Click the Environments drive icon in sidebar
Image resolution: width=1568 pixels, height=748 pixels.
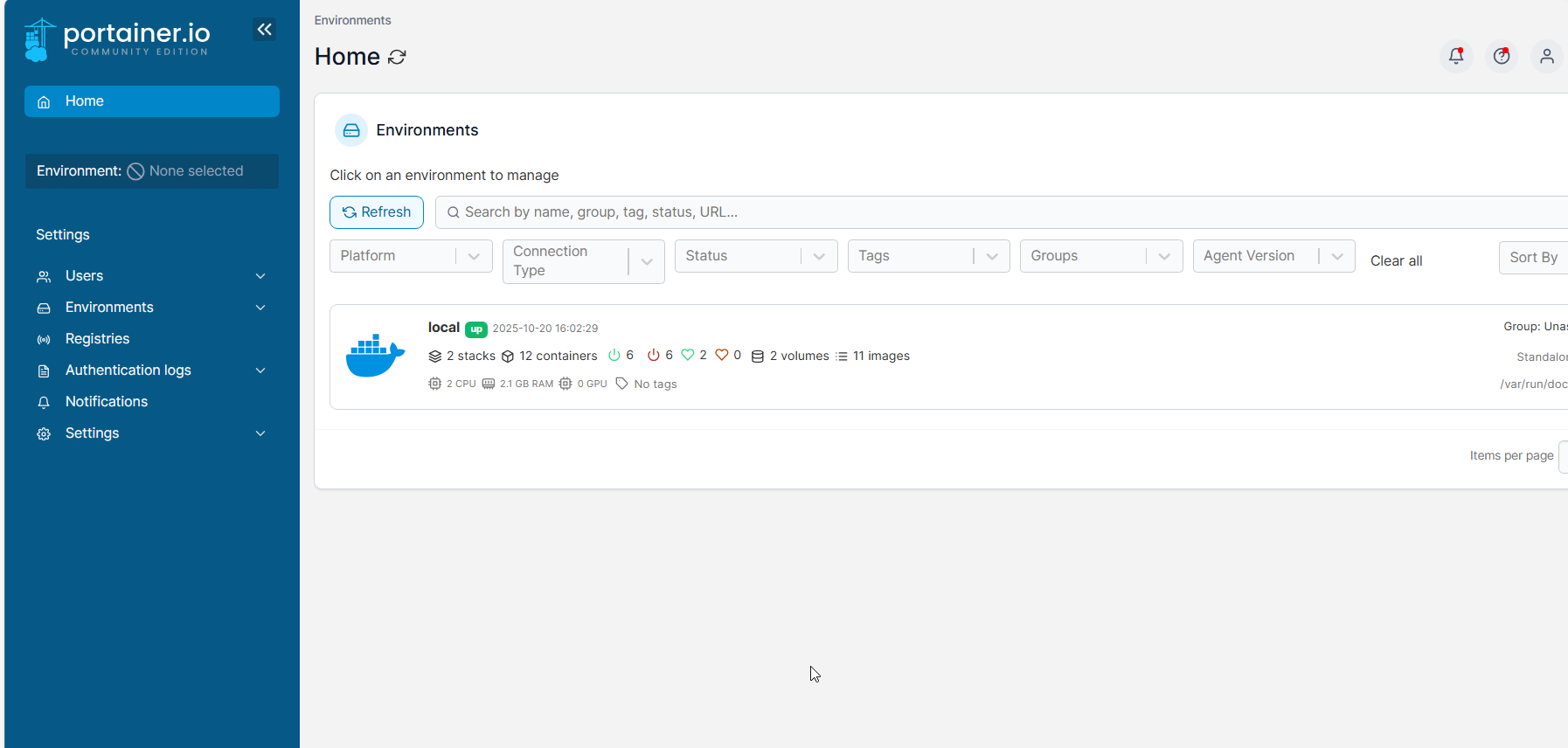[x=44, y=308]
